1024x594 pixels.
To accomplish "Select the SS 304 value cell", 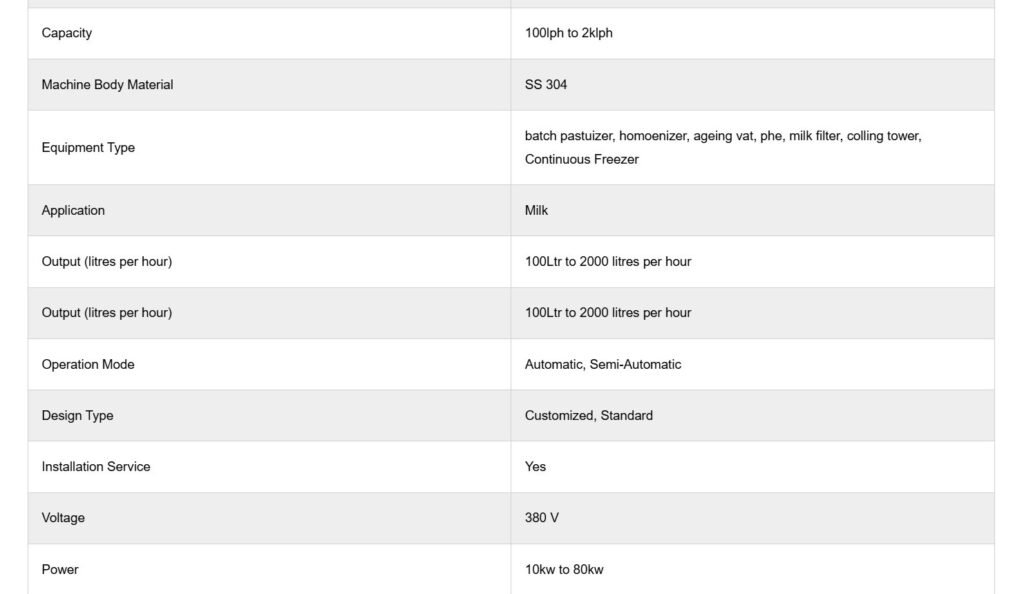I will click(546, 85).
